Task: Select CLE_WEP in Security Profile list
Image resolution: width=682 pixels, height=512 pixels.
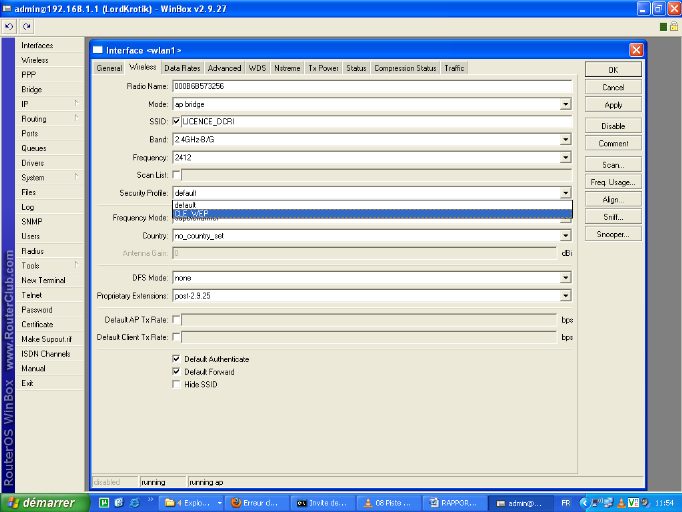Action: pos(372,213)
